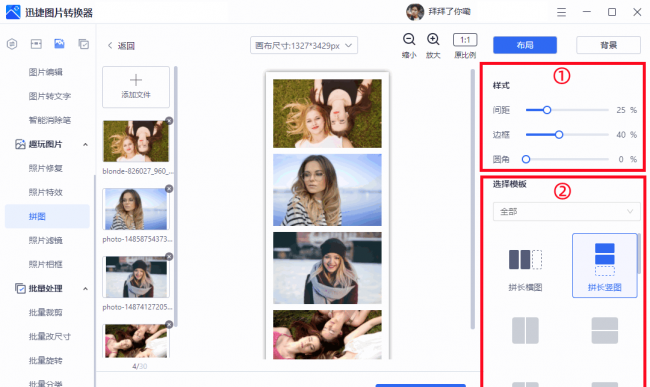Reset view with the 1:1 原比例 icon

pyautogui.click(x=465, y=40)
